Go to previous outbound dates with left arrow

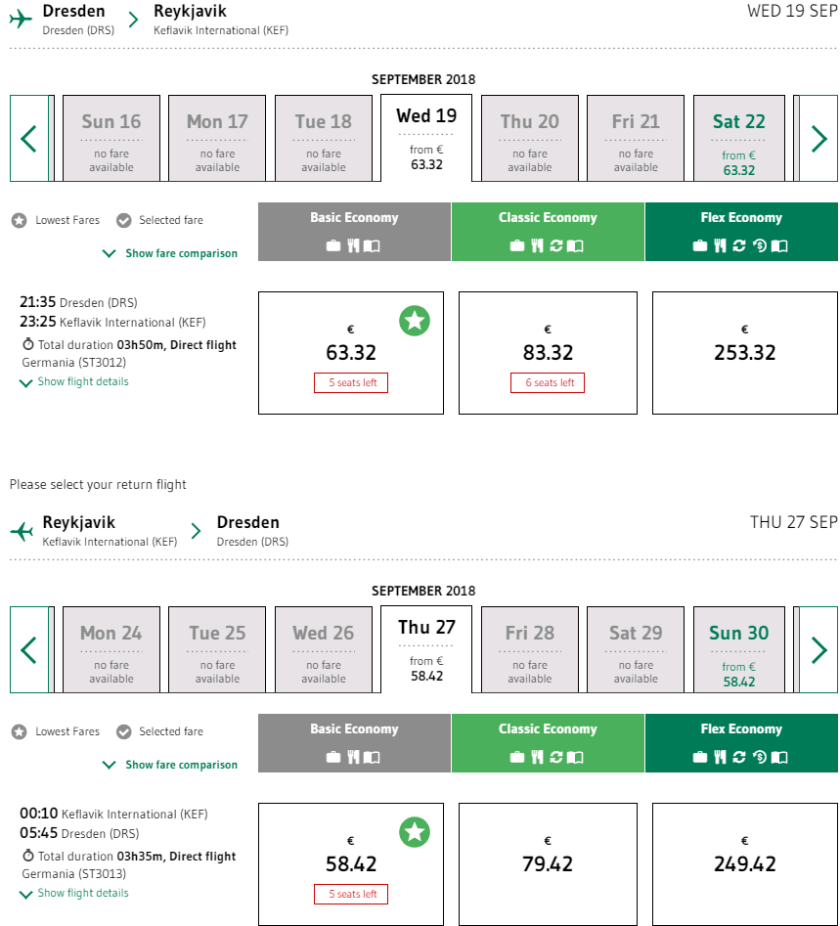[29, 138]
